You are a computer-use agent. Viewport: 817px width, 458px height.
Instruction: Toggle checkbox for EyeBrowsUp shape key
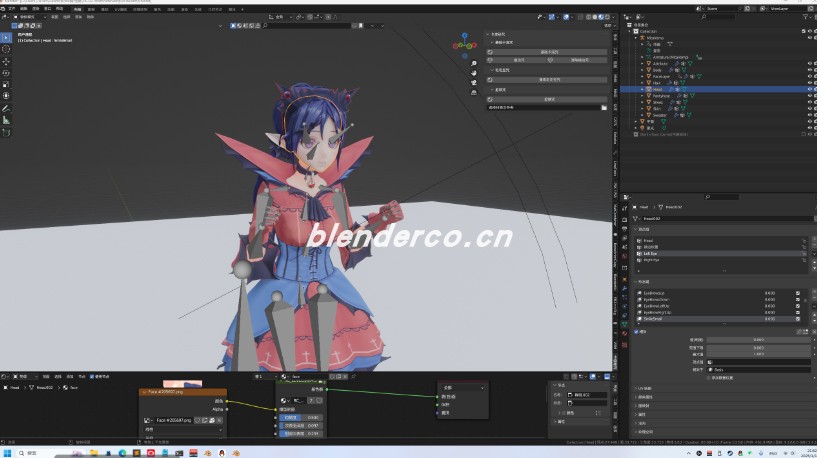tap(797, 293)
